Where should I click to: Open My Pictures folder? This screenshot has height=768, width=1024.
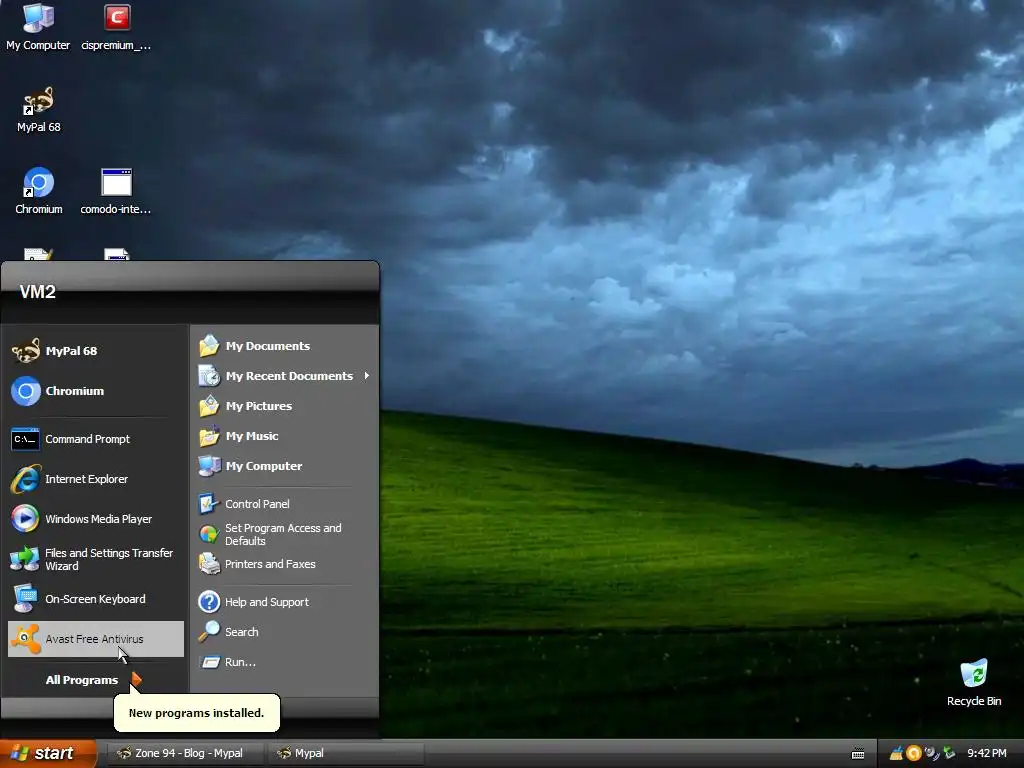coord(285,406)
